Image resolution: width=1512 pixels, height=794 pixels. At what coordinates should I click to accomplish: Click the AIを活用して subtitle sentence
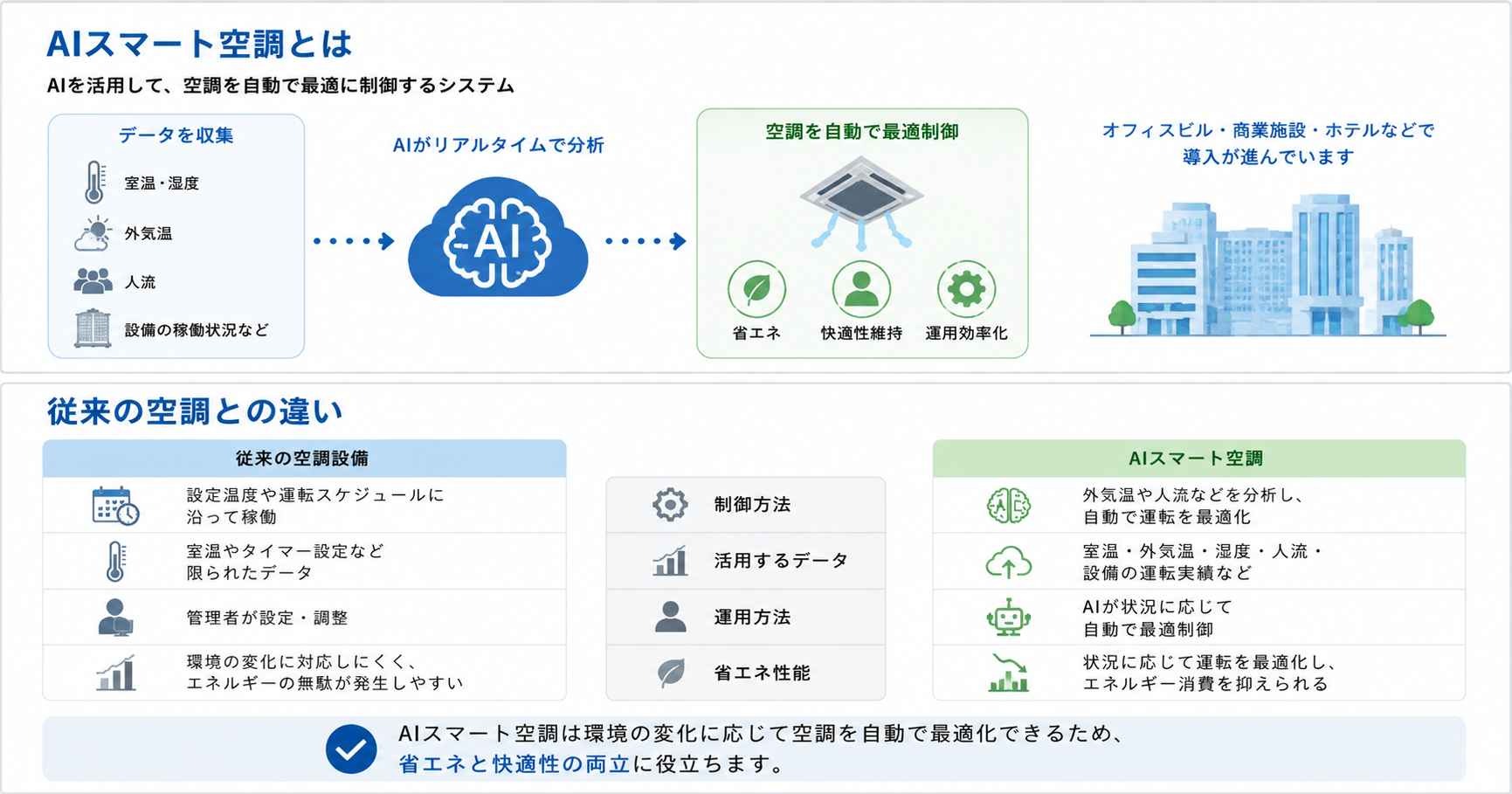pos(280,86)
